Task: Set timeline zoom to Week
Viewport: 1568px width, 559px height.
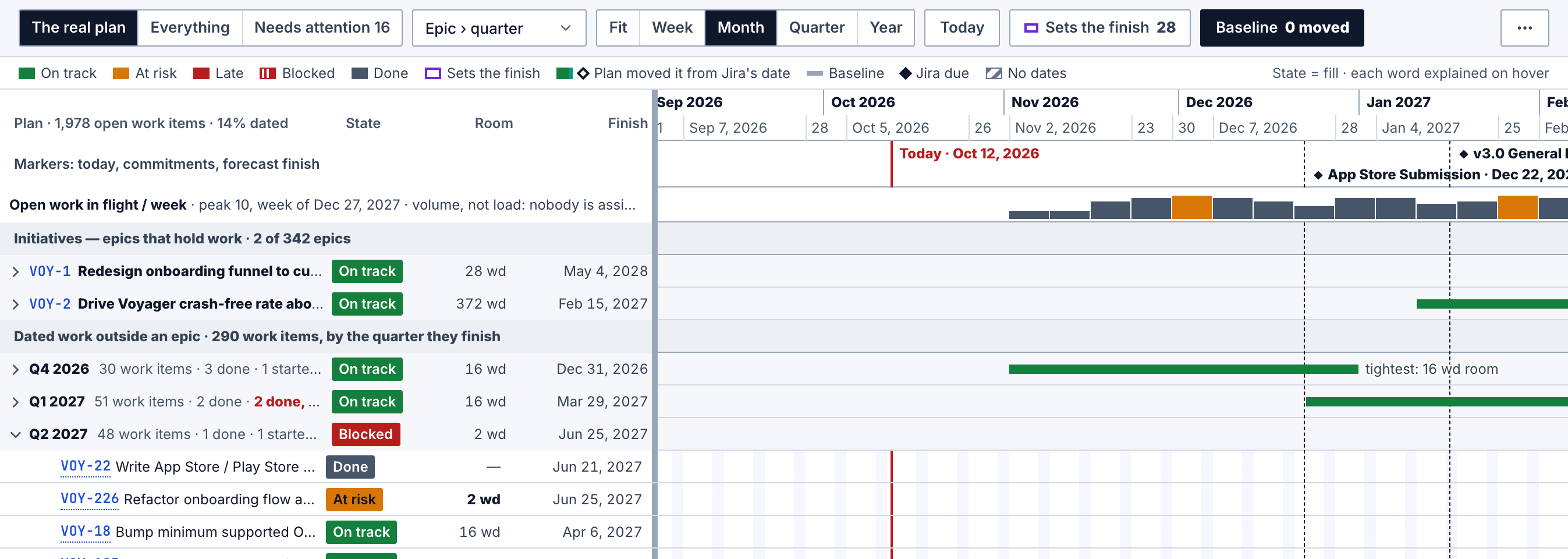Action: pyautogui.click(x=672, y=28)
